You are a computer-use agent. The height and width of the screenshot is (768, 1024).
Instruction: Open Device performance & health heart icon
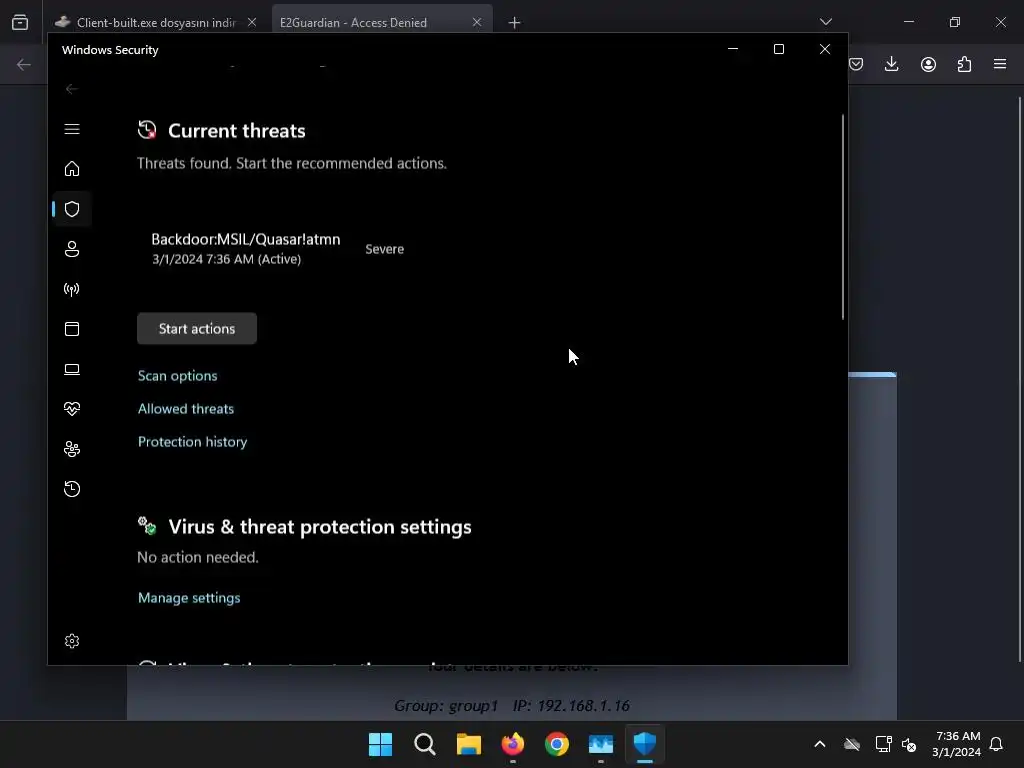[72, 409]
